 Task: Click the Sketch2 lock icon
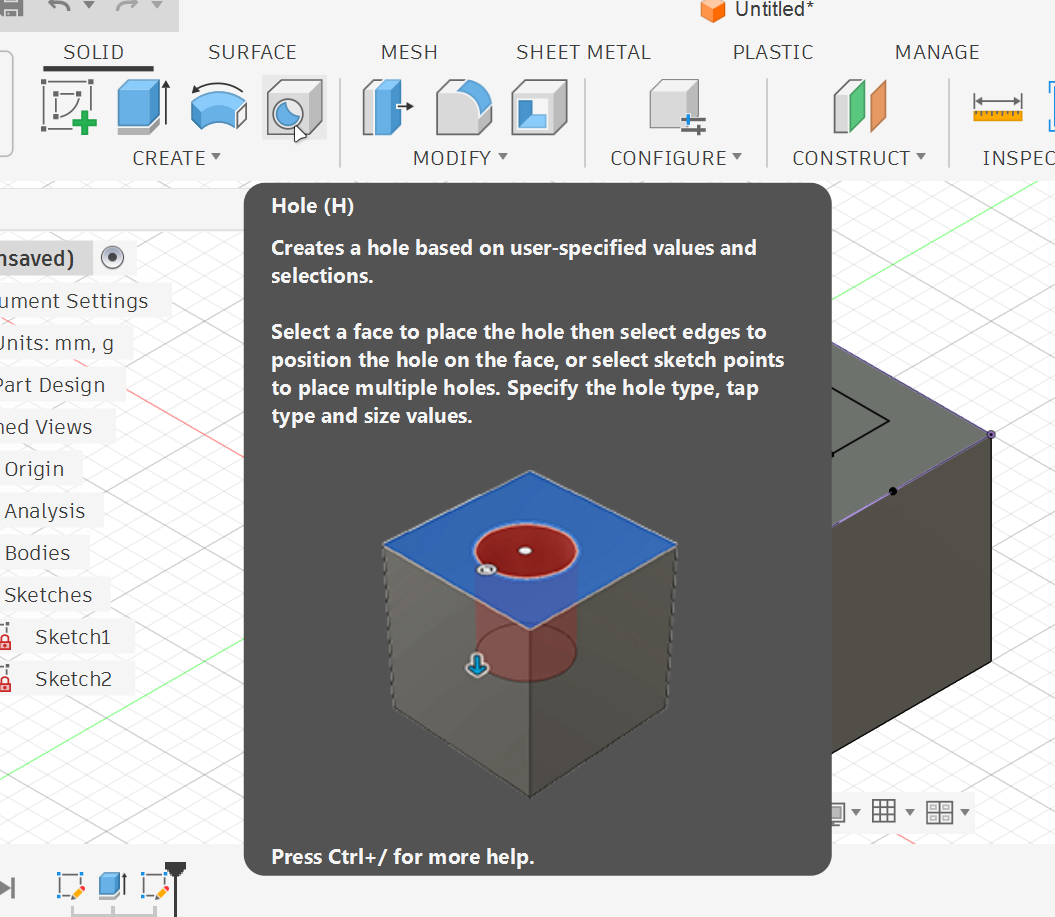click(5, 679)
